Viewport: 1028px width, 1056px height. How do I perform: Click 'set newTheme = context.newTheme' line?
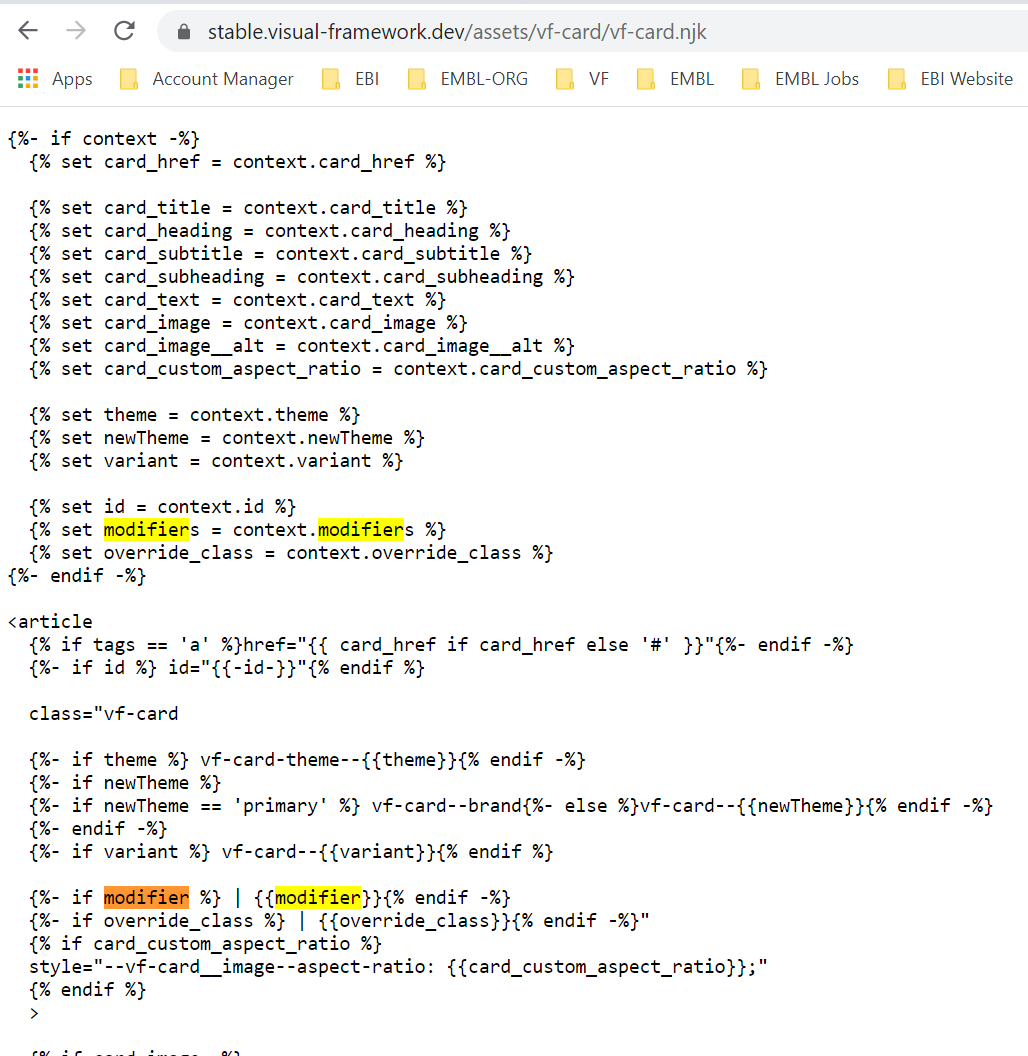[x=227, y=438]
